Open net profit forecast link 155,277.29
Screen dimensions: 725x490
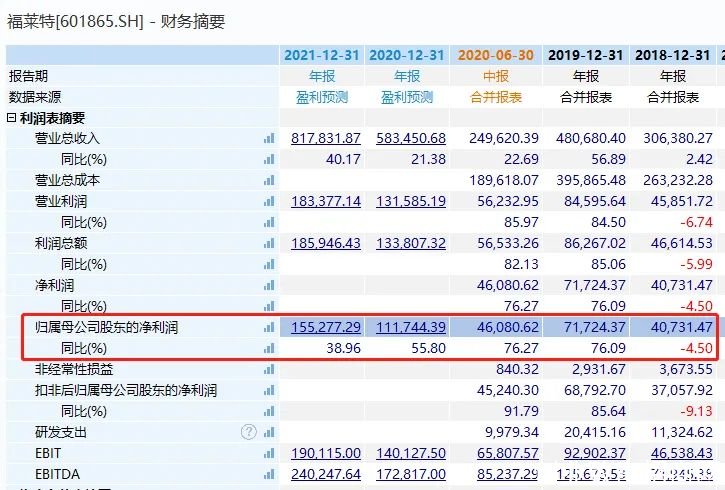point(326,327)
